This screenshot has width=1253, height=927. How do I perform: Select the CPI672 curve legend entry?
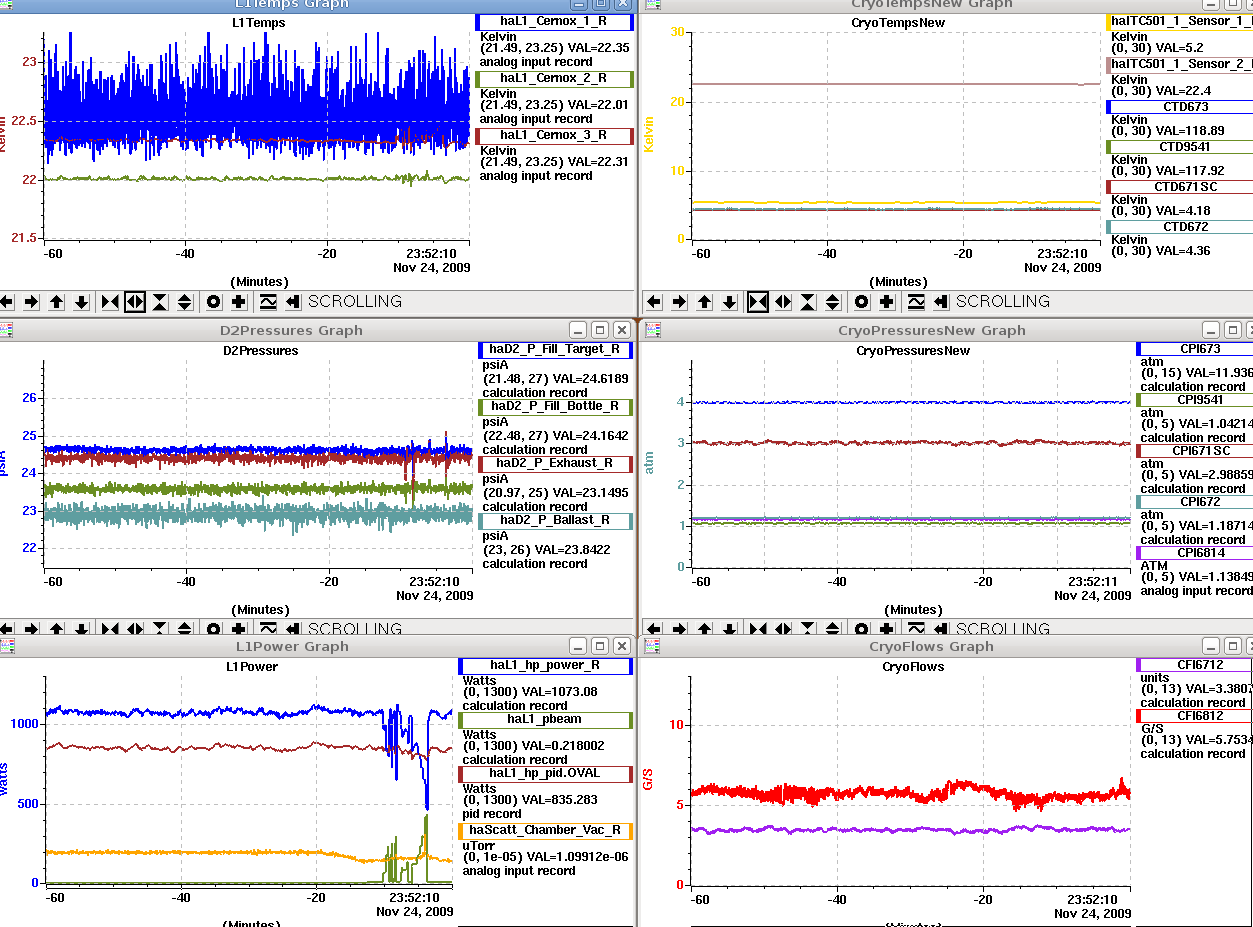(1194, 502)
